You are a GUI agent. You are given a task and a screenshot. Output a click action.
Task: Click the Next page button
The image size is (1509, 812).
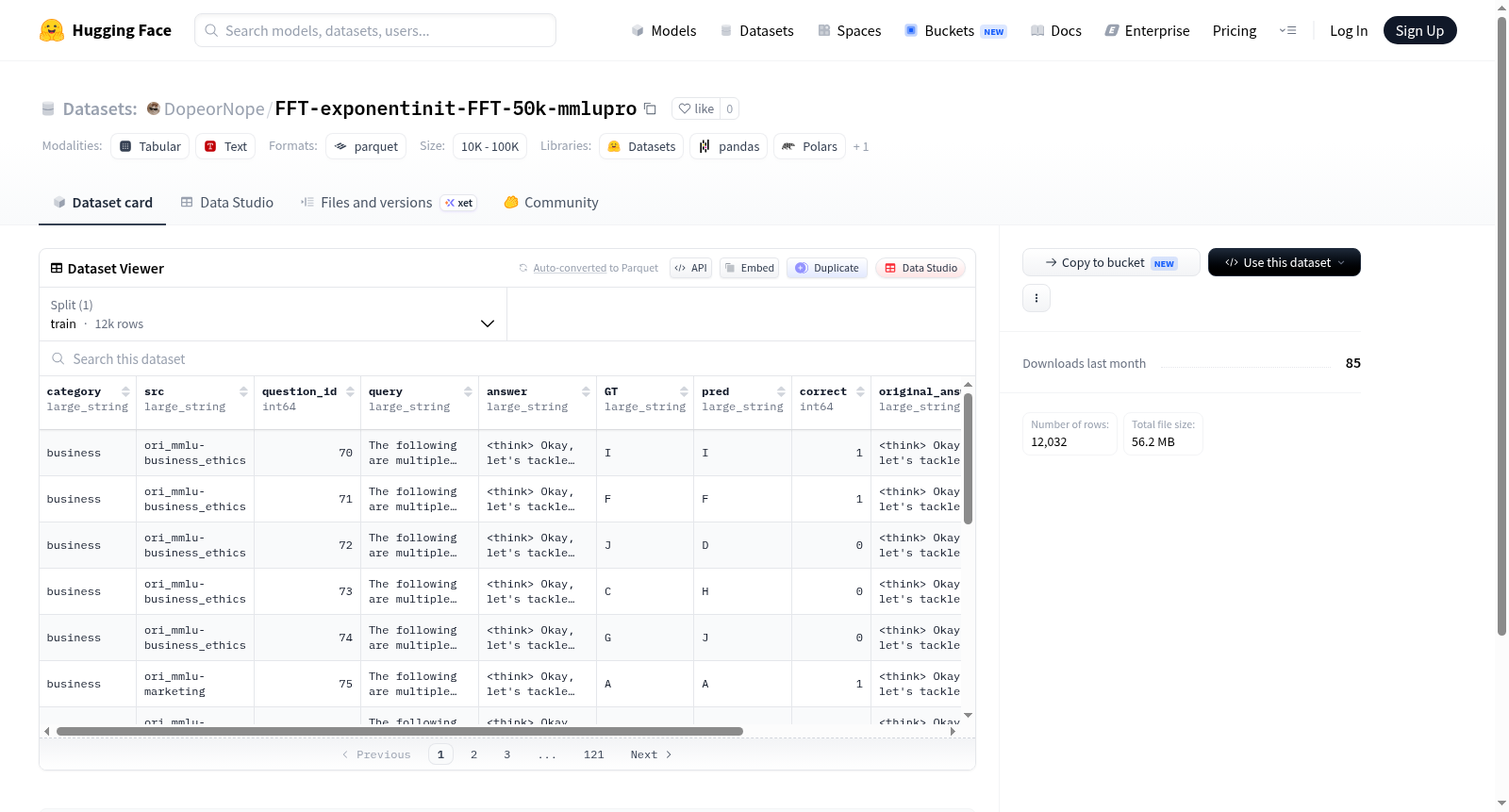[651, 754]
